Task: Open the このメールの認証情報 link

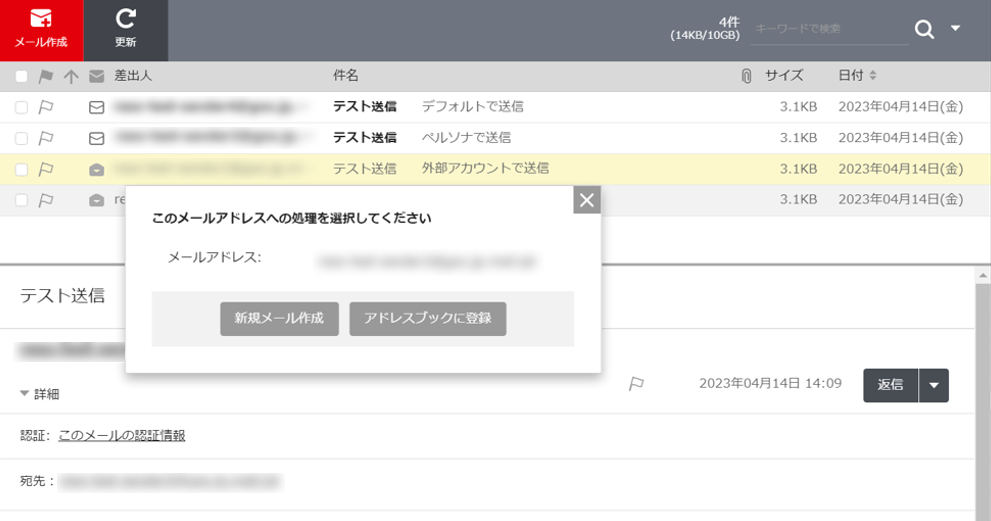Action: [x=122, y=435]
